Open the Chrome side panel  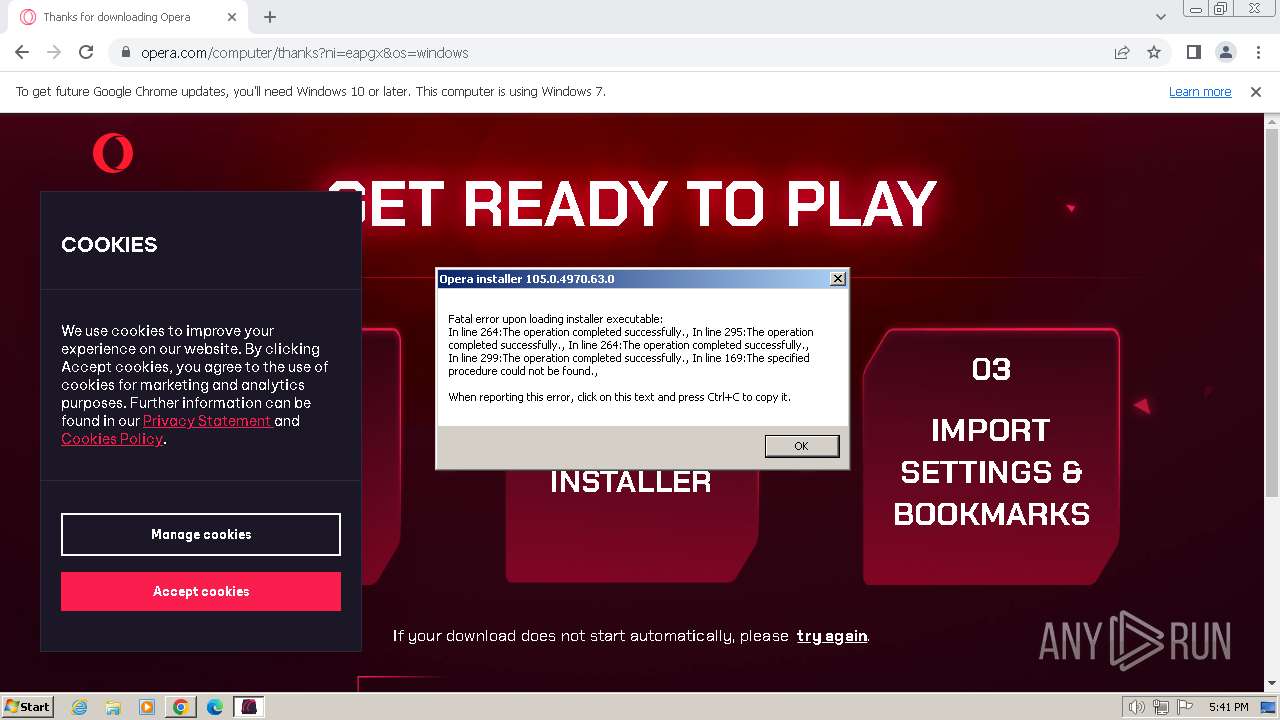click(x=1193, y=52)
